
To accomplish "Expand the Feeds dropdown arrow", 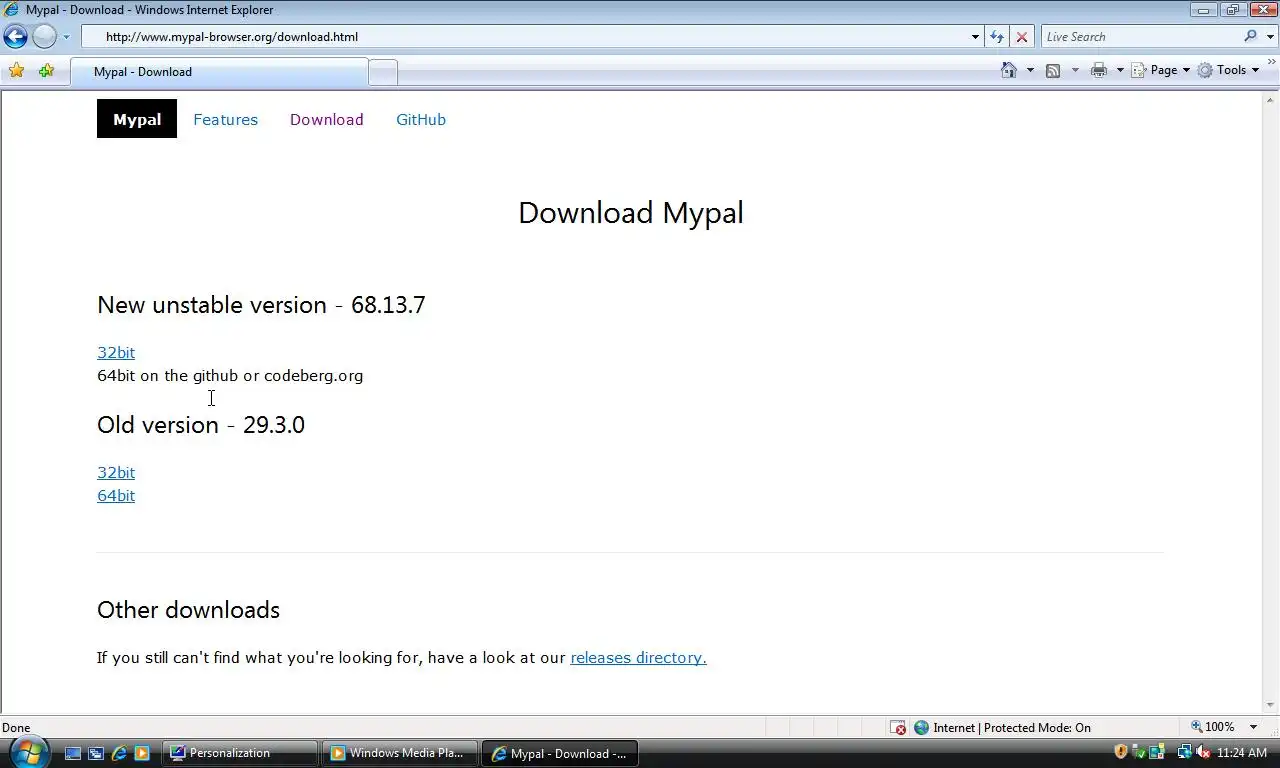I will (1075, 70).
